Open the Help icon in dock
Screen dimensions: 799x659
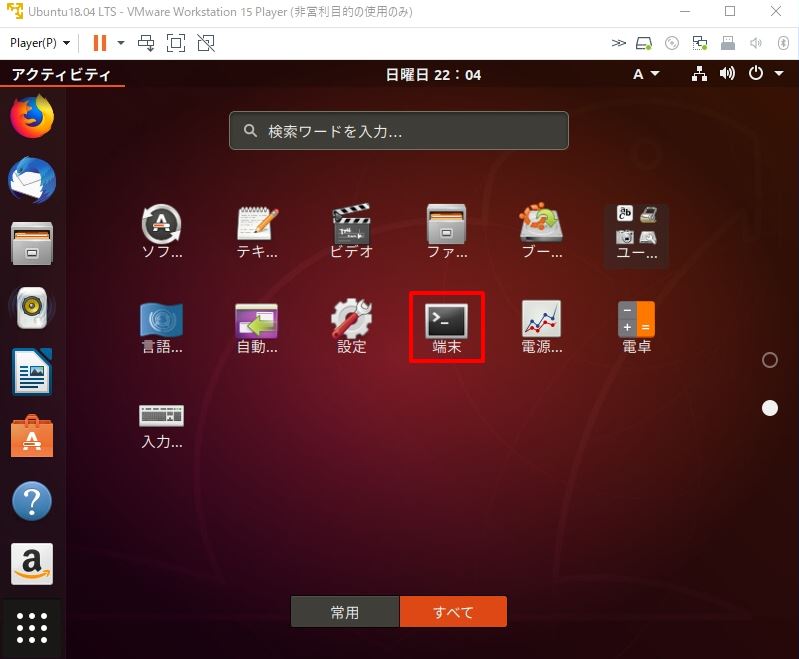point(32,500)
